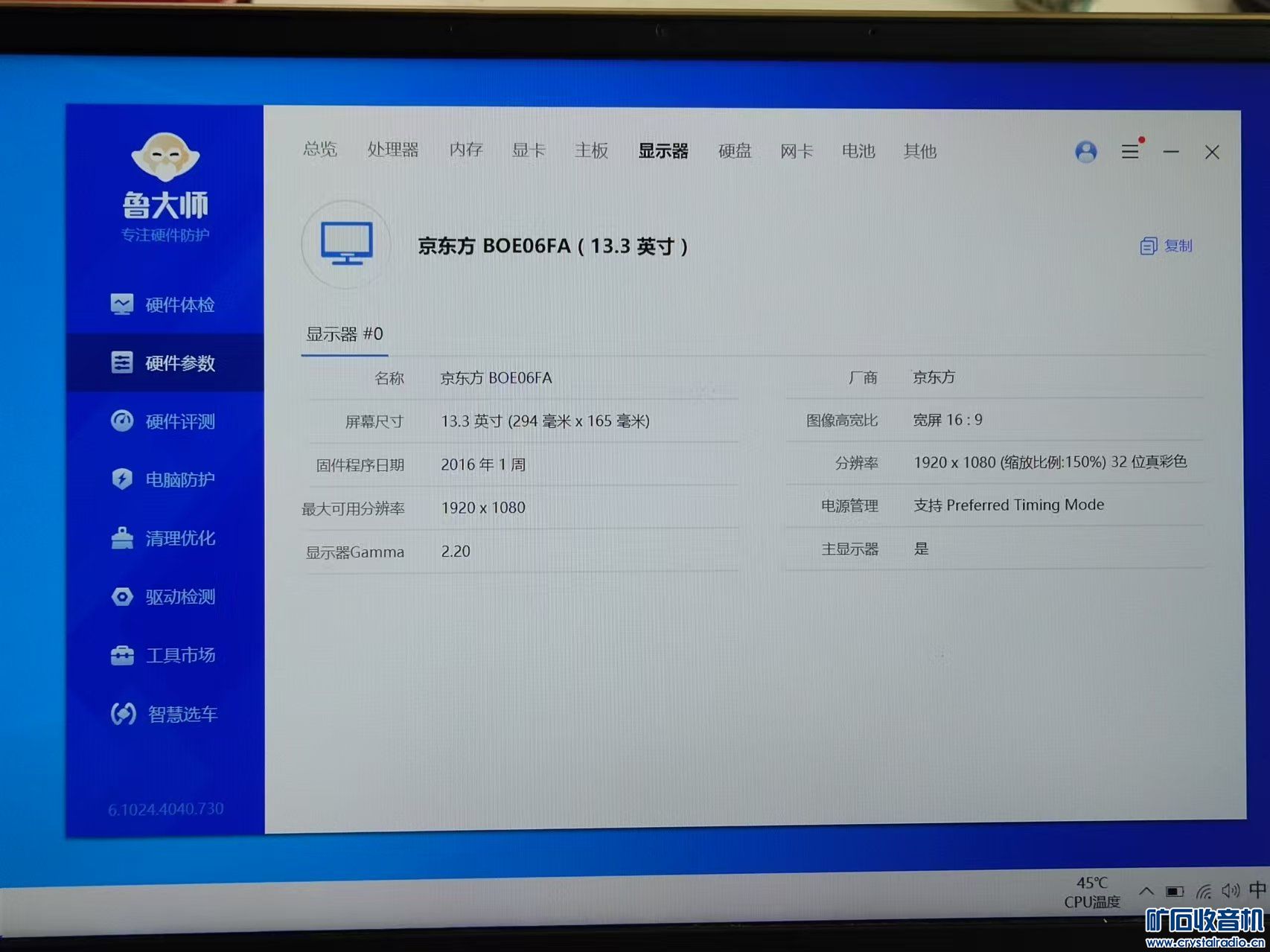Click the 鲁大师 mascot logo

165,157
